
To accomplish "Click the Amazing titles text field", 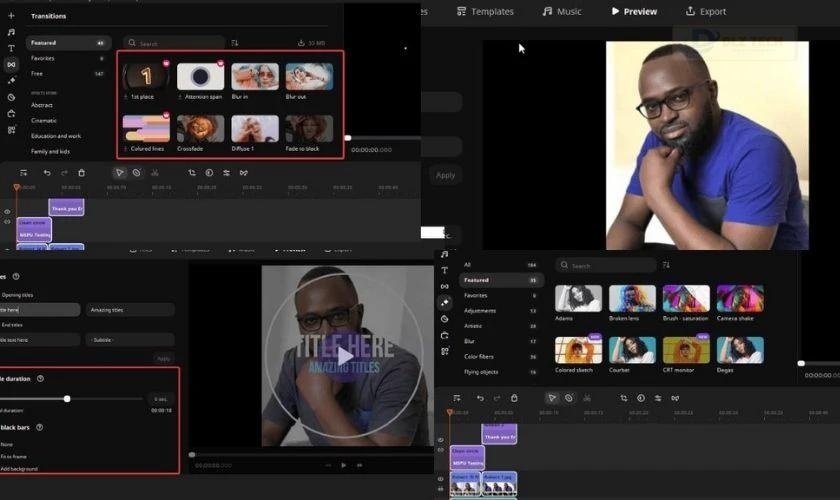I will 130,310.
